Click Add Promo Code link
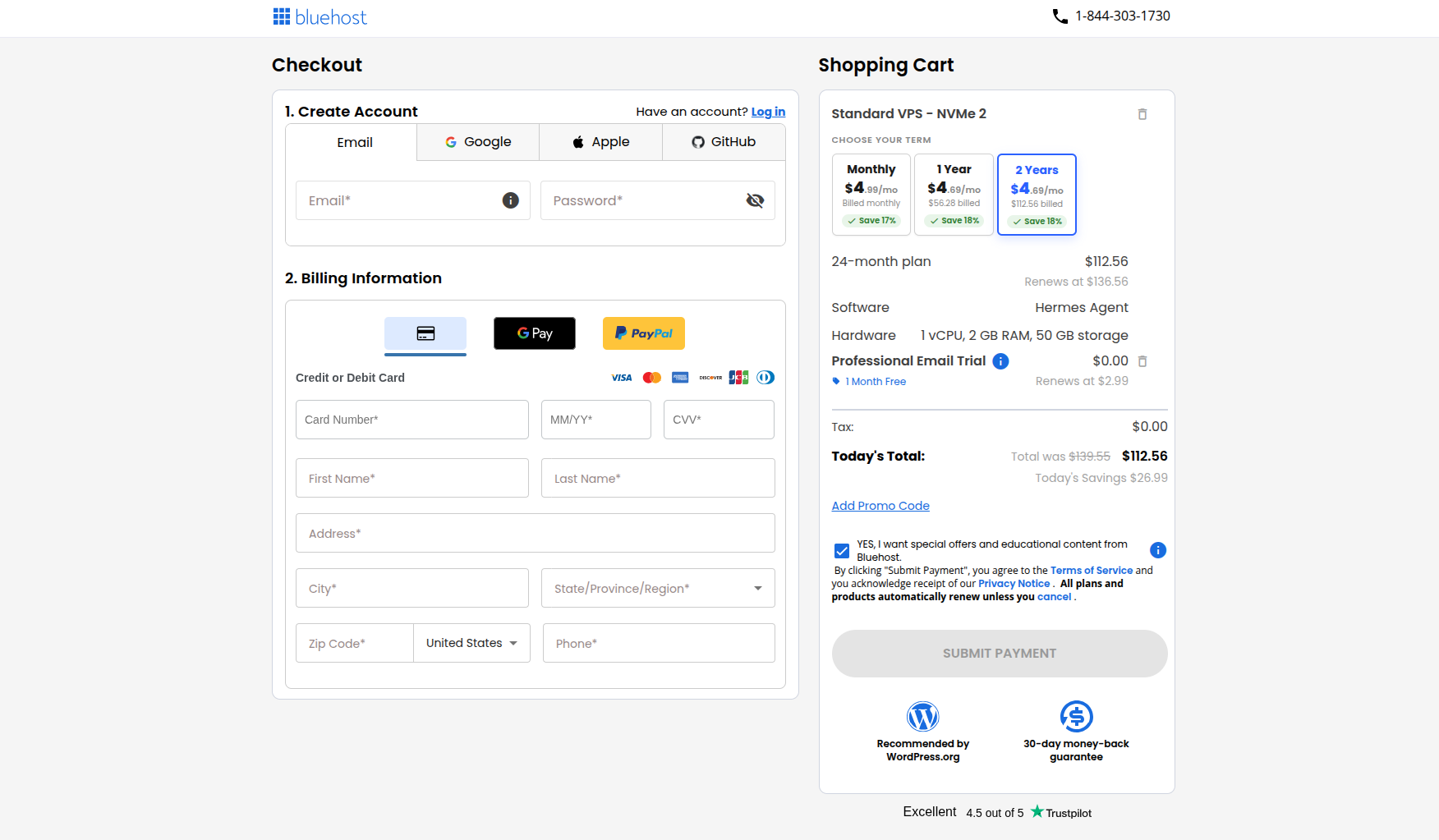This screenshot has height=840, width=1439. [x=880, y=506]
